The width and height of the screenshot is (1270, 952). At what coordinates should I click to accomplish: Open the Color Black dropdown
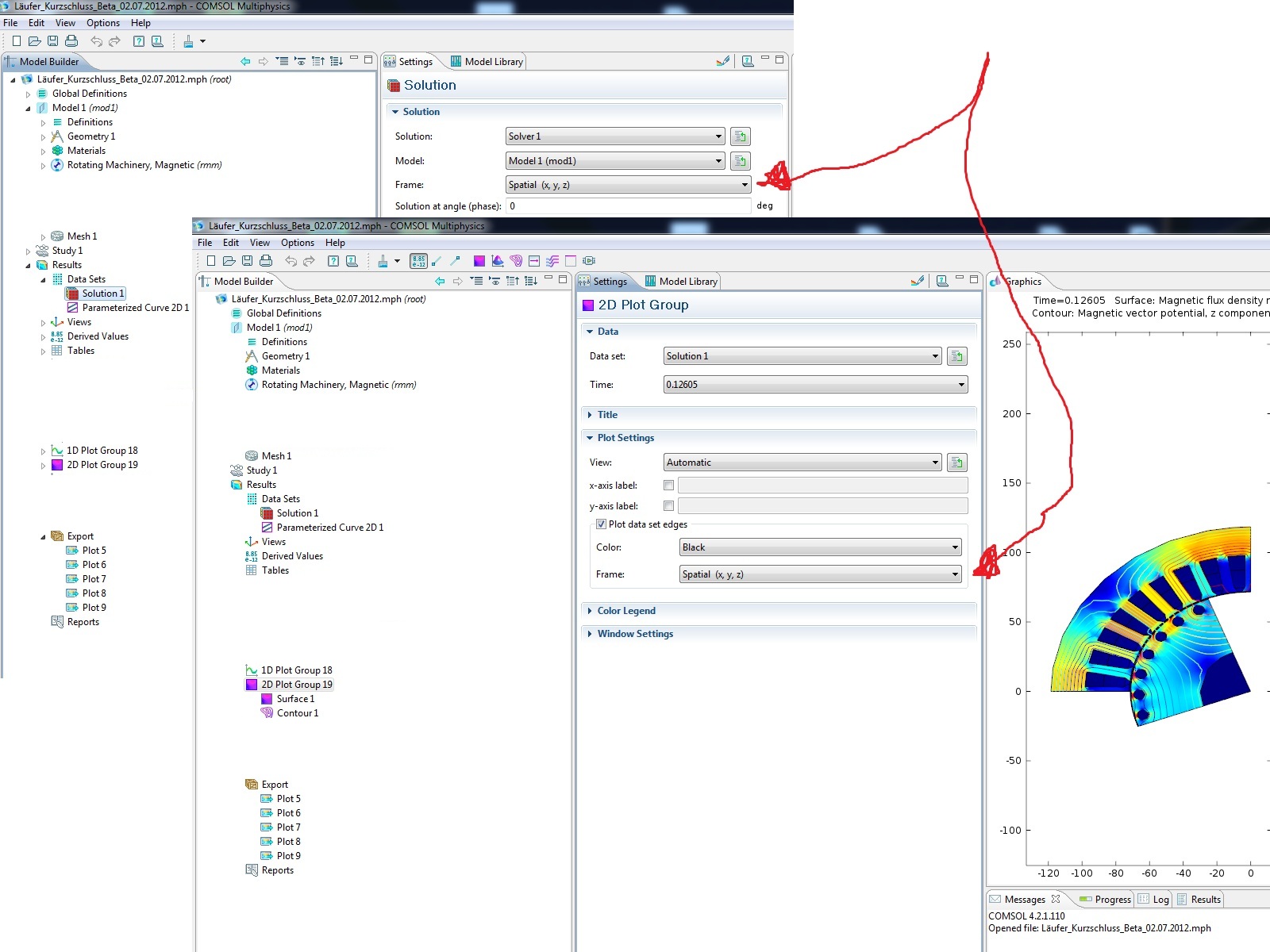click(x=820, y=547)
